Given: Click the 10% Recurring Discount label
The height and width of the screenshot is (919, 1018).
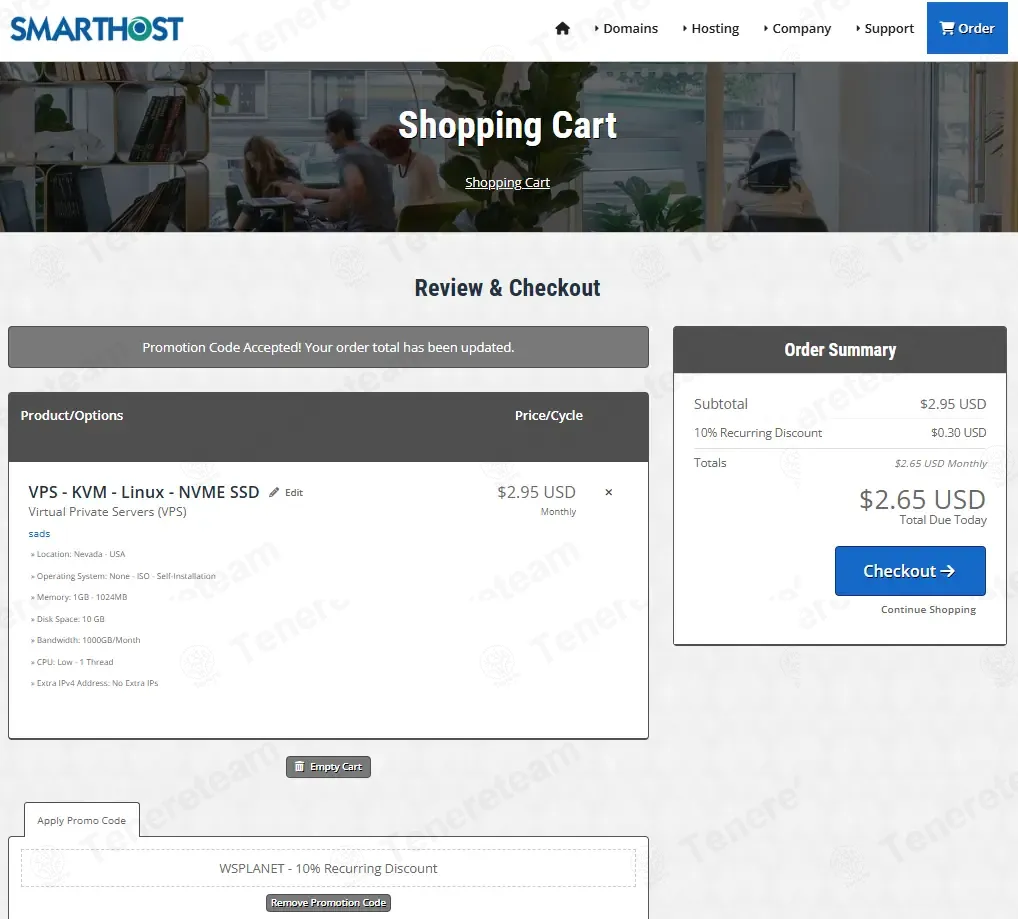Looking at the screenshot, I should tap(758, 433).
